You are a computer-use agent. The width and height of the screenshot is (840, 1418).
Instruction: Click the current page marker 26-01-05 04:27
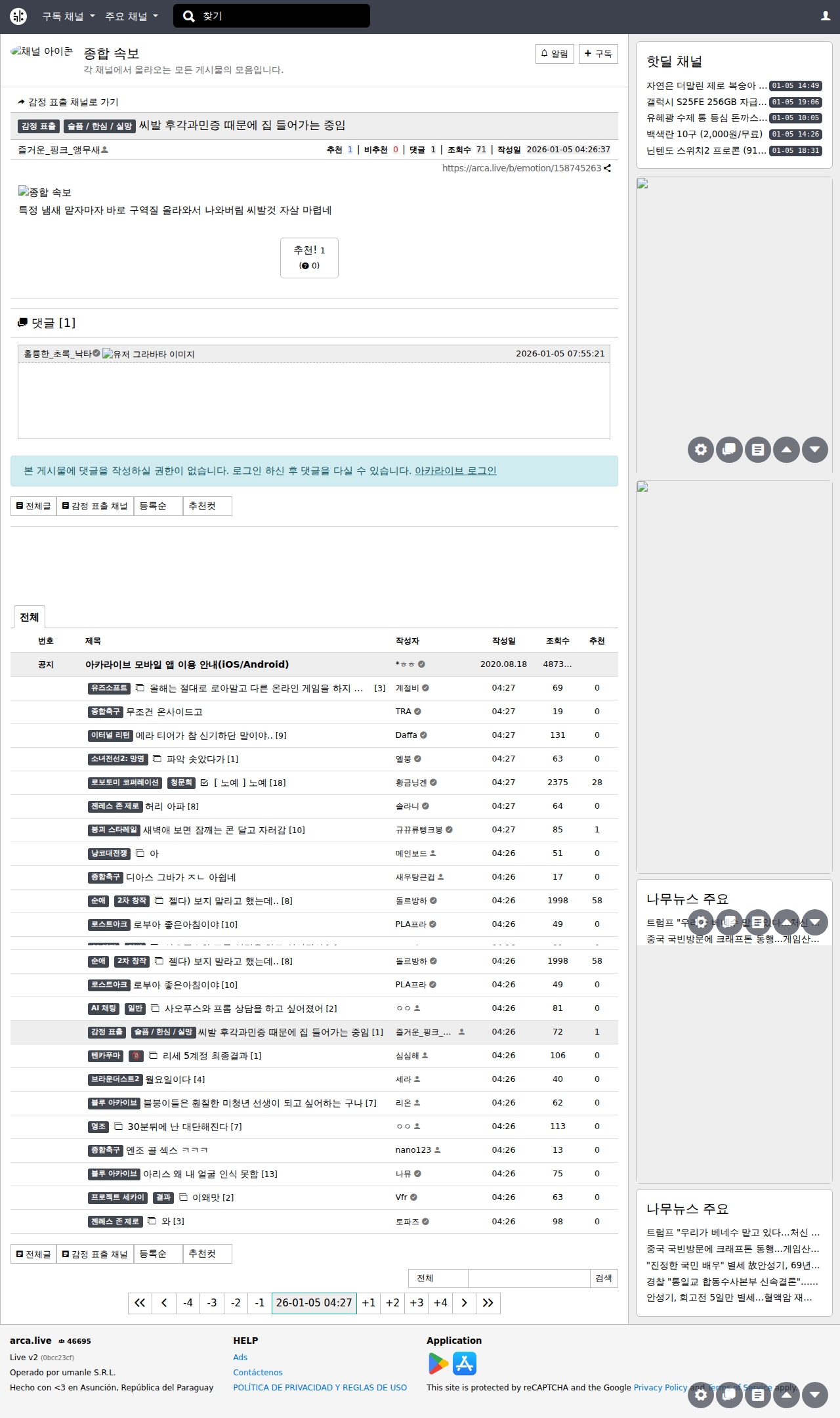314,1303
